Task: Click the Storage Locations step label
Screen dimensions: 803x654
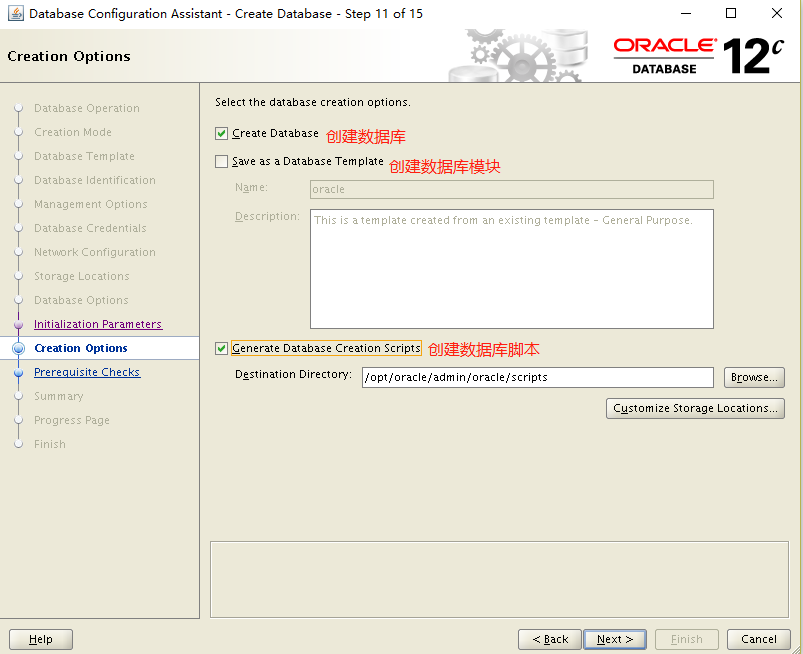Action: tap(82, 276)
